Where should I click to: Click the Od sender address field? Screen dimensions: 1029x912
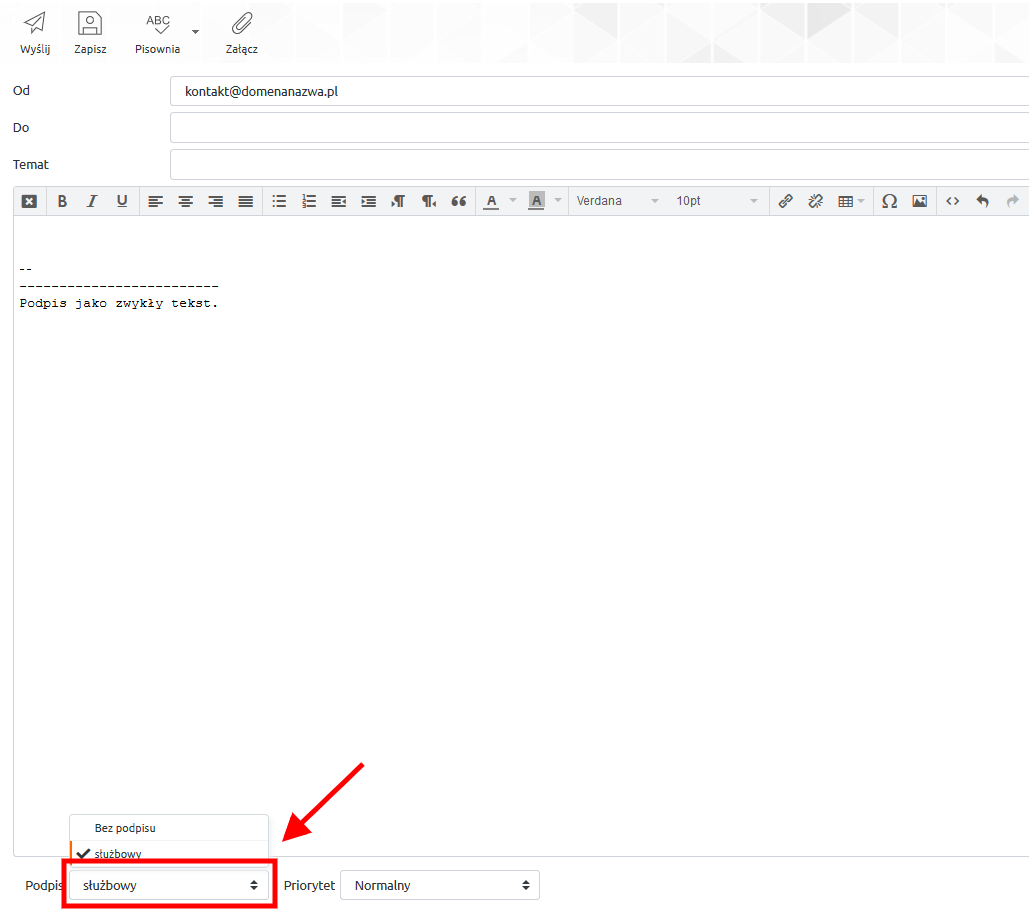599,91
